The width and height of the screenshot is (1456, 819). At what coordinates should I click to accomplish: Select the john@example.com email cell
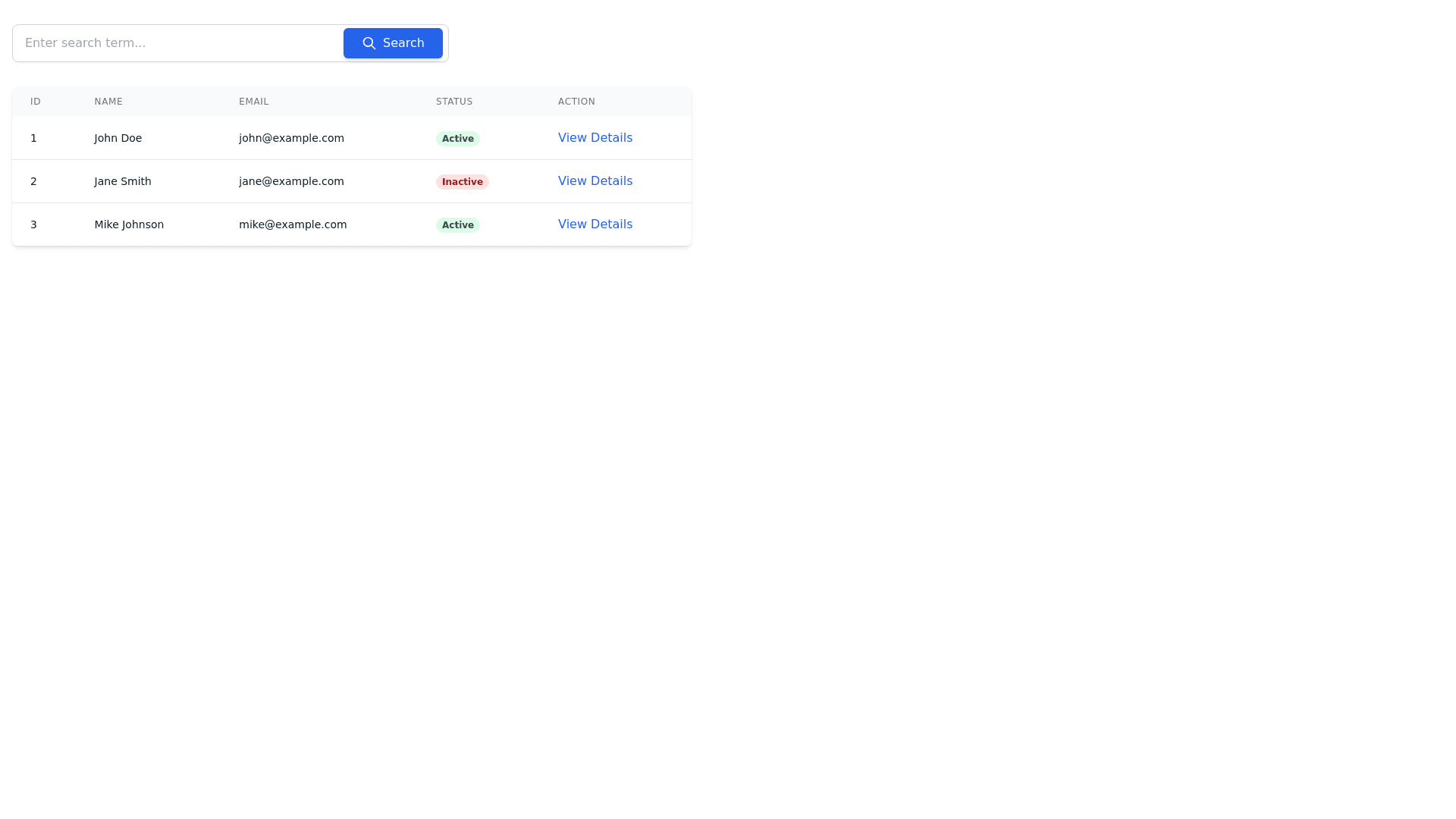click(291, 138)
